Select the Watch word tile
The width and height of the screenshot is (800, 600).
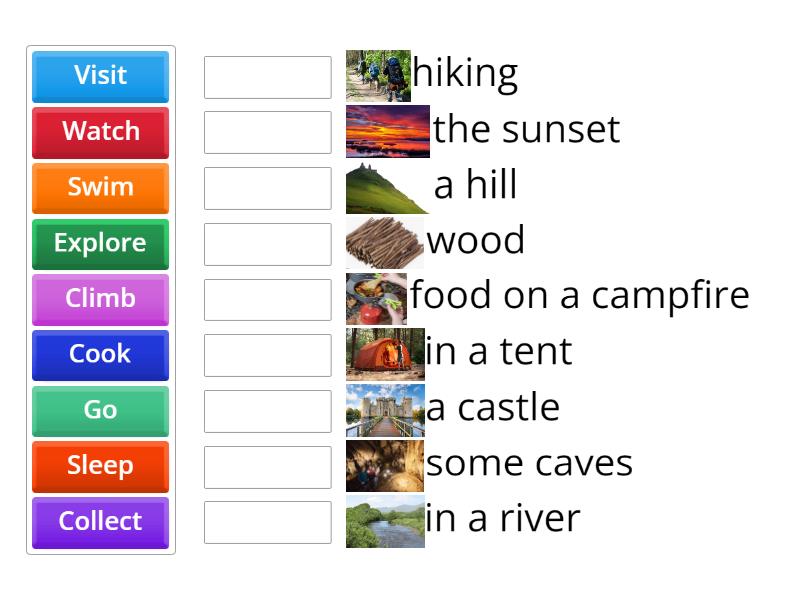point(100,132)
